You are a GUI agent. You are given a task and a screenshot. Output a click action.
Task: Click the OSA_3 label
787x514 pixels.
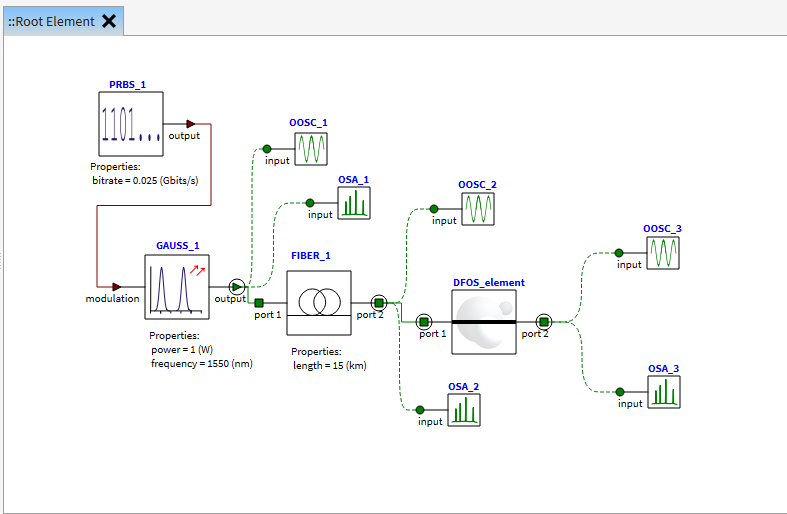(664, 368)
